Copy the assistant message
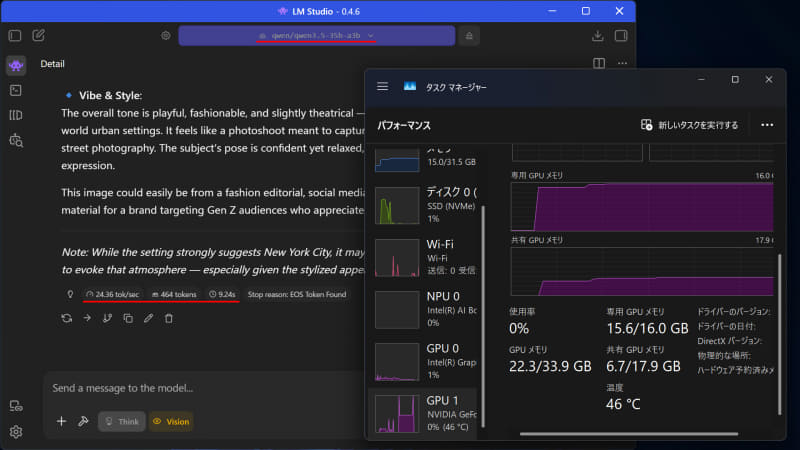The width and height of the screenshot is (800, 450). pyautogui.click(x=128, y=318)
